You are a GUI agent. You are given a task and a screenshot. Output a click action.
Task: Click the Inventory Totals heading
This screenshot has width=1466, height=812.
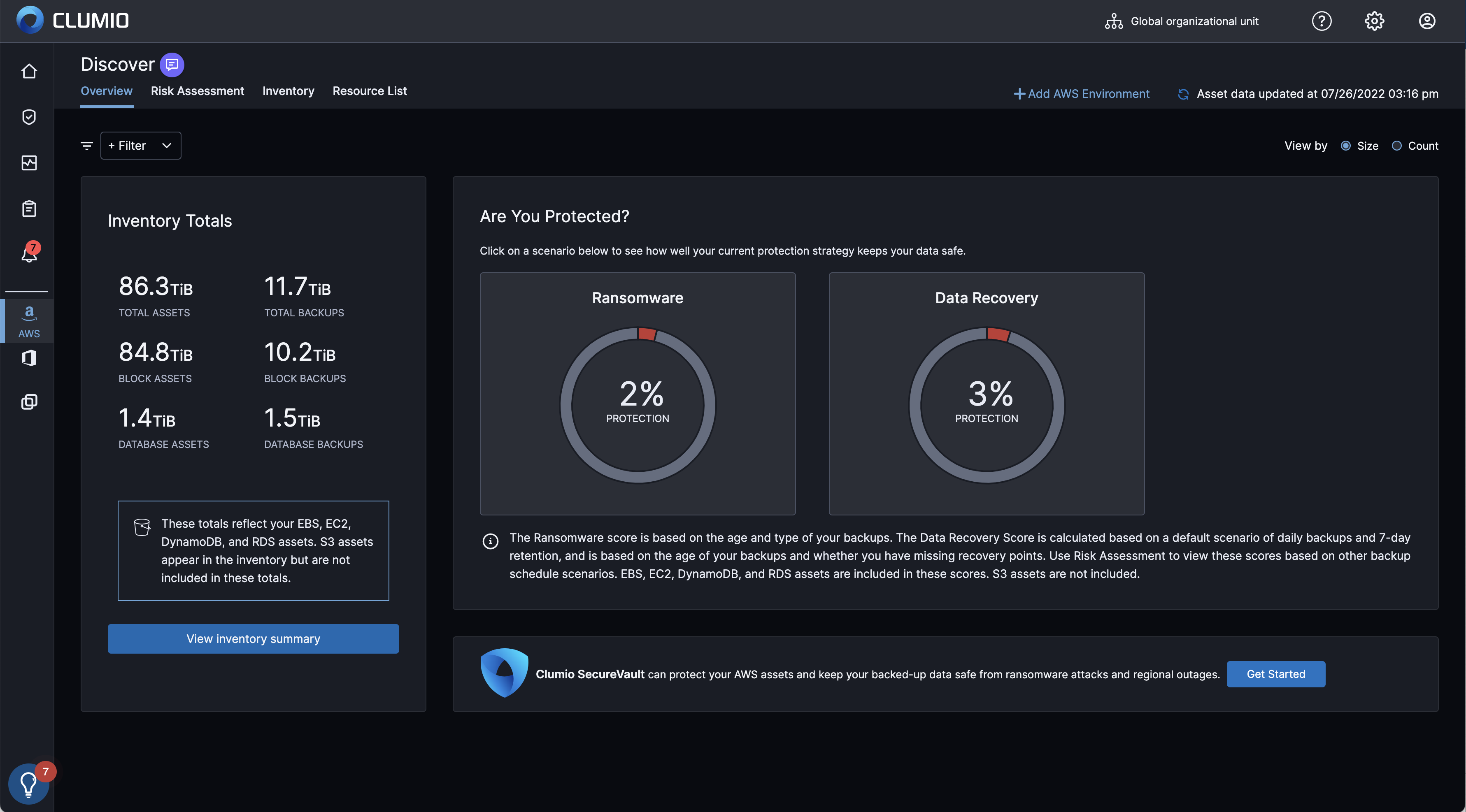click(170, 220)
